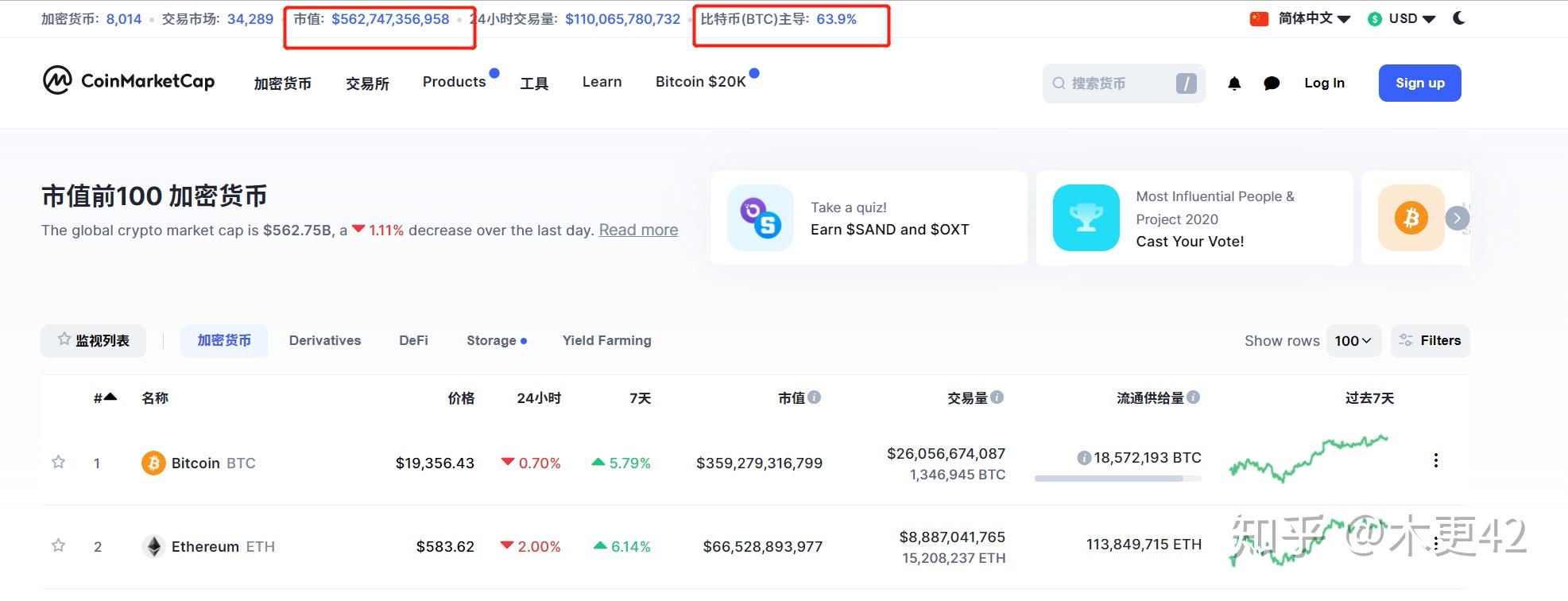
Task: Sort by the 价格 column header
Action: pyautogui.click(x=461, y=397)
